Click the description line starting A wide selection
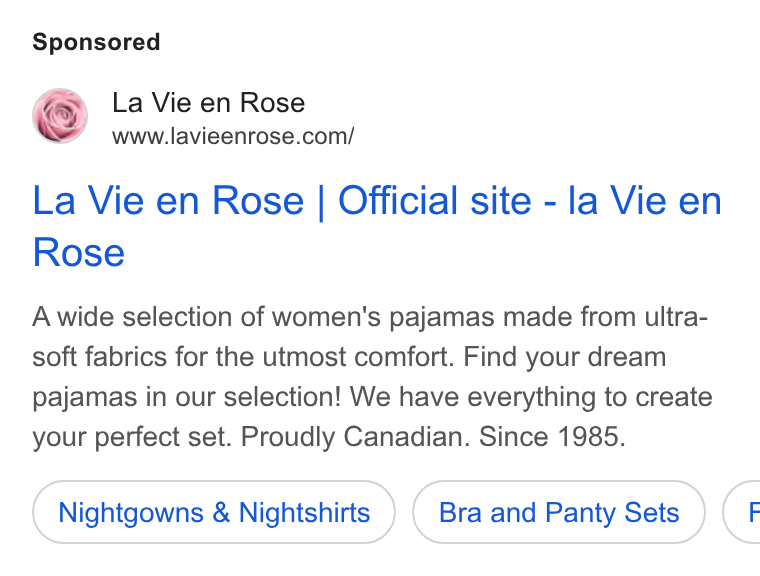760x576 pixels. [x=370, y=317]
